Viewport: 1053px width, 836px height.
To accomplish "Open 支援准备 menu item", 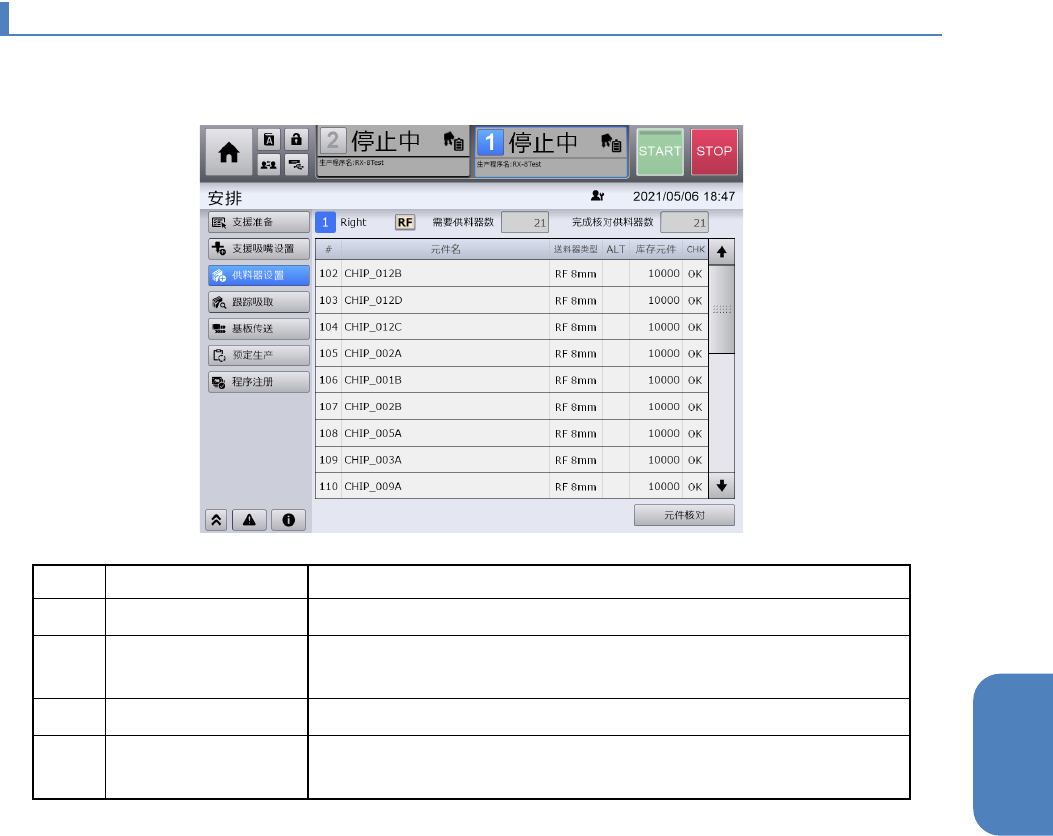I will 259,222.
